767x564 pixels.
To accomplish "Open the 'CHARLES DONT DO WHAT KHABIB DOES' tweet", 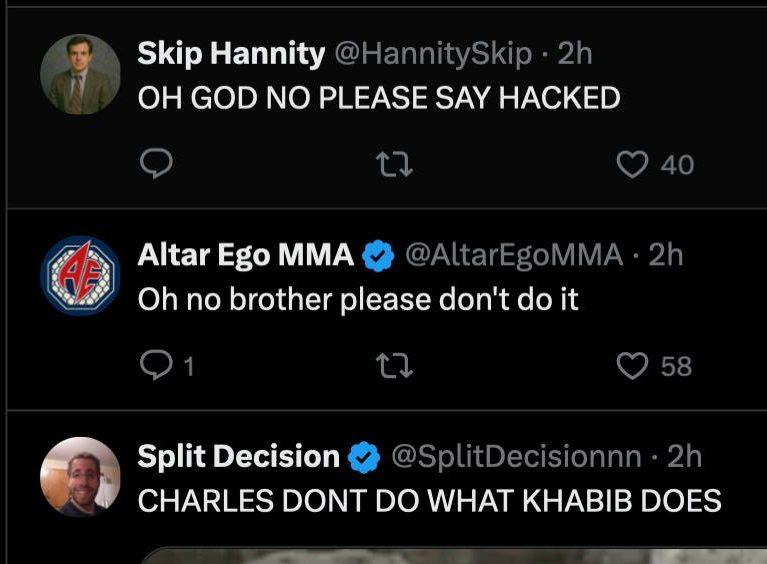I will click(x=428, y=501).
